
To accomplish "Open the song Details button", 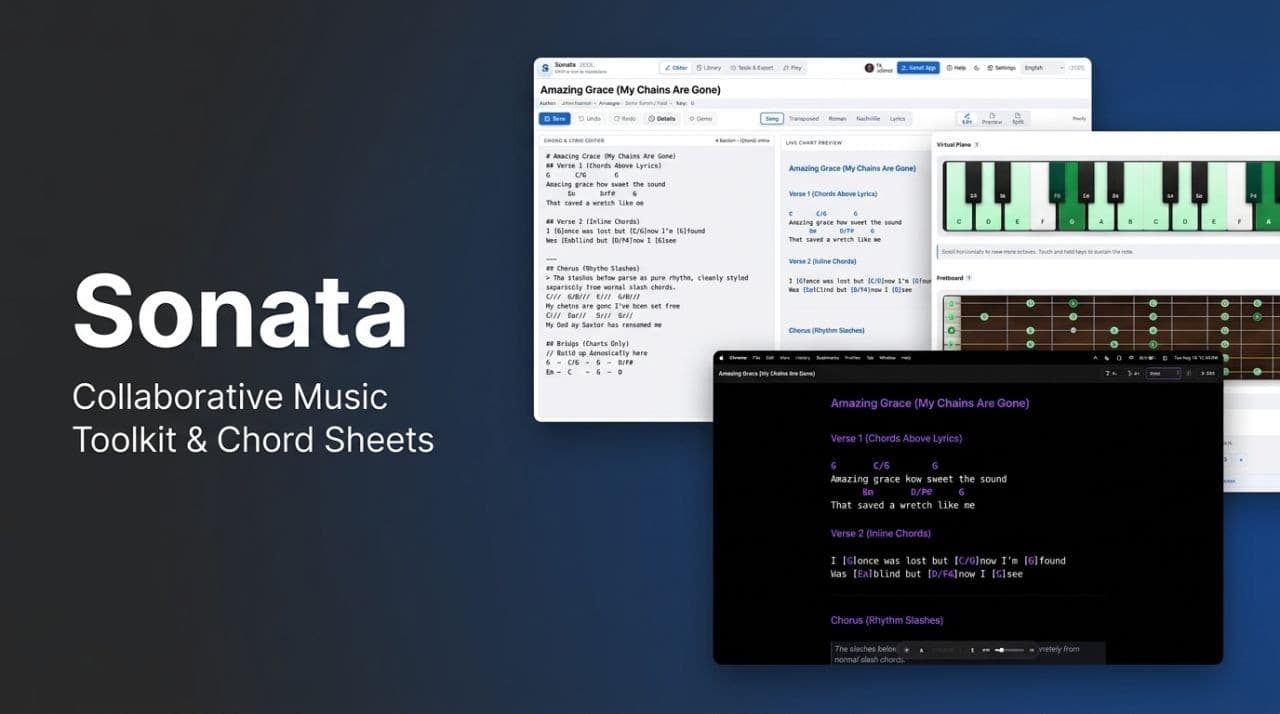I will point(661,118).
